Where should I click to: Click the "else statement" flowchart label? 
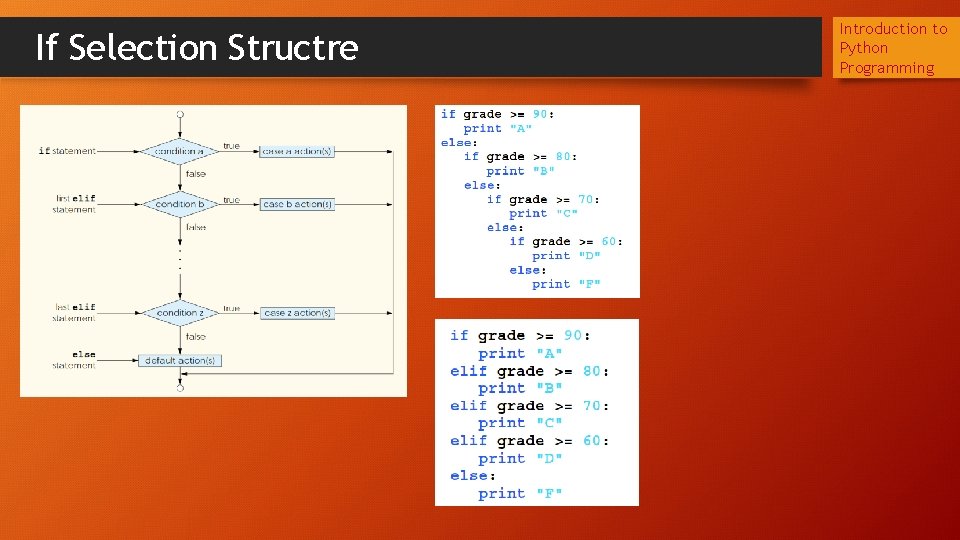click(74, 360)
